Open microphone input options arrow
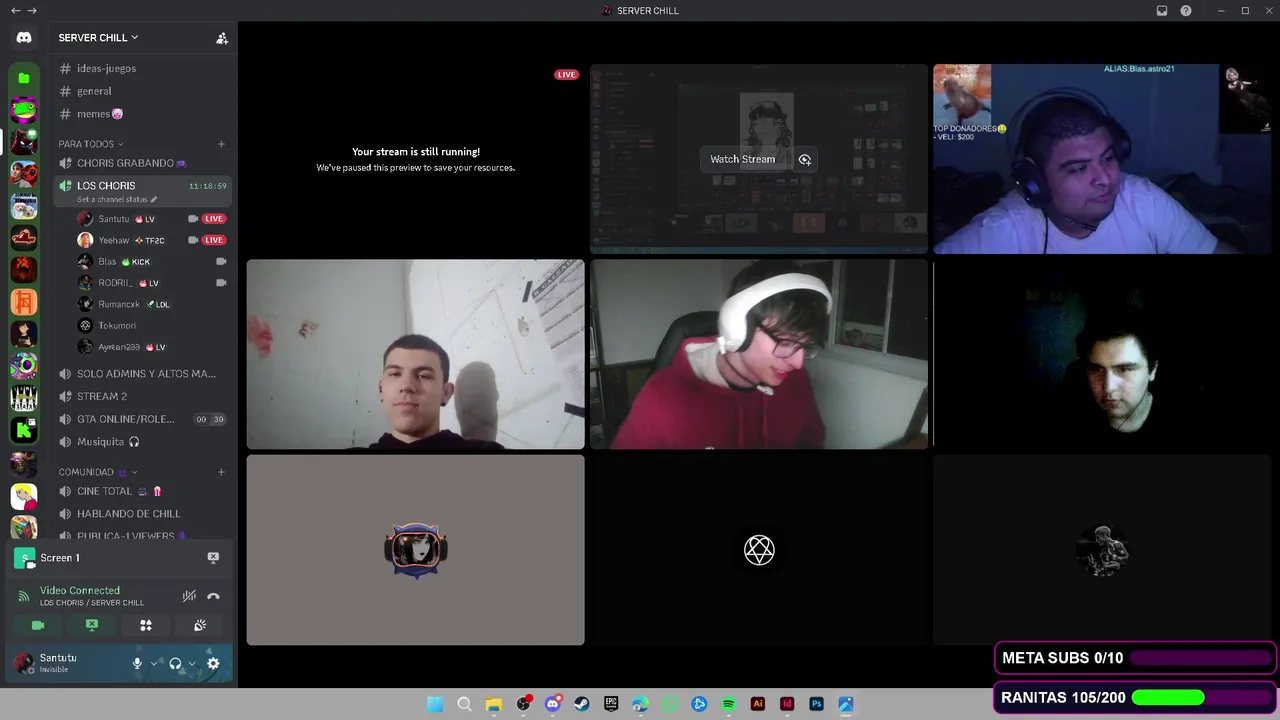This screenshot has width=1280, height=720. (154, 663)
